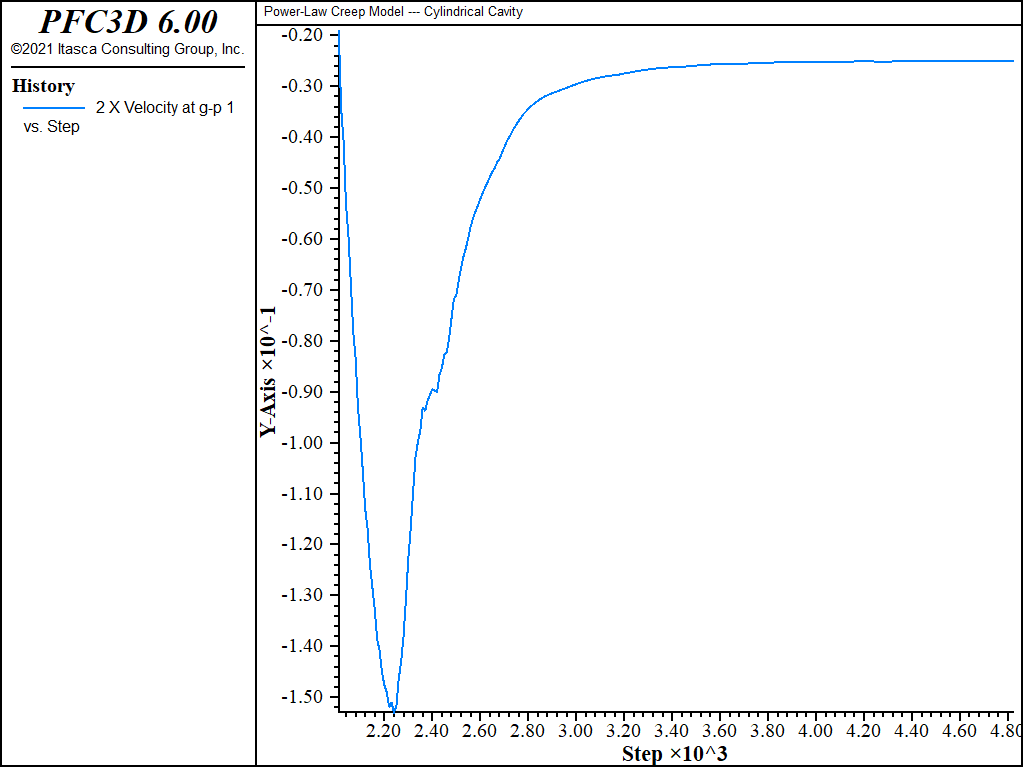This screenshot has width=1024, height=768.
Task: Click the PFC3D 6.00 title text
Action: 128,22
